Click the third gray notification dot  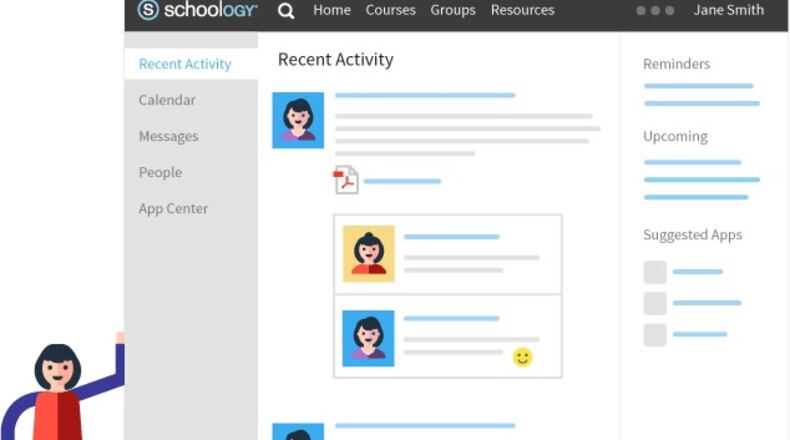(670, 11)
